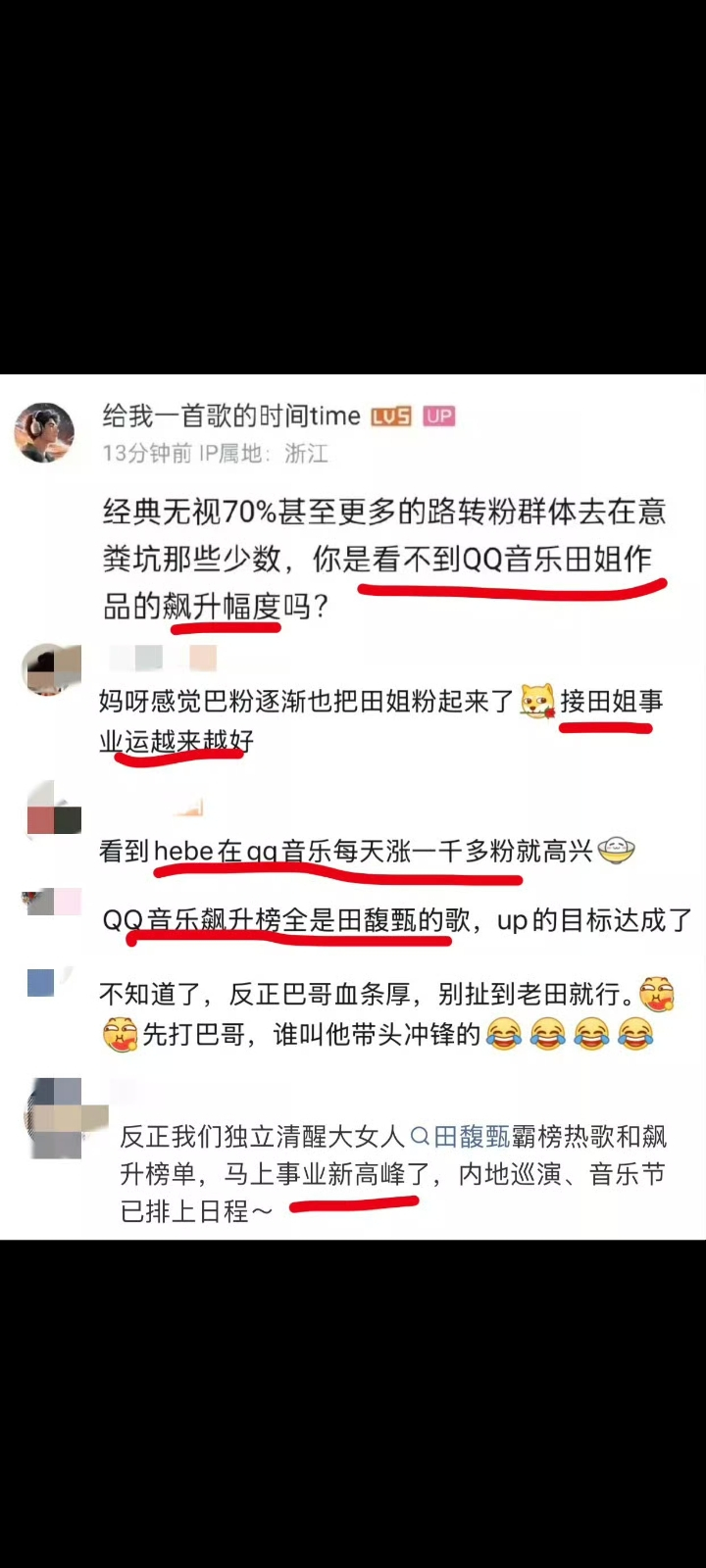Open 给我一首歌的时间time user avatar
The height and width of the screenshot is (1568, 706).
click(45, 432)
